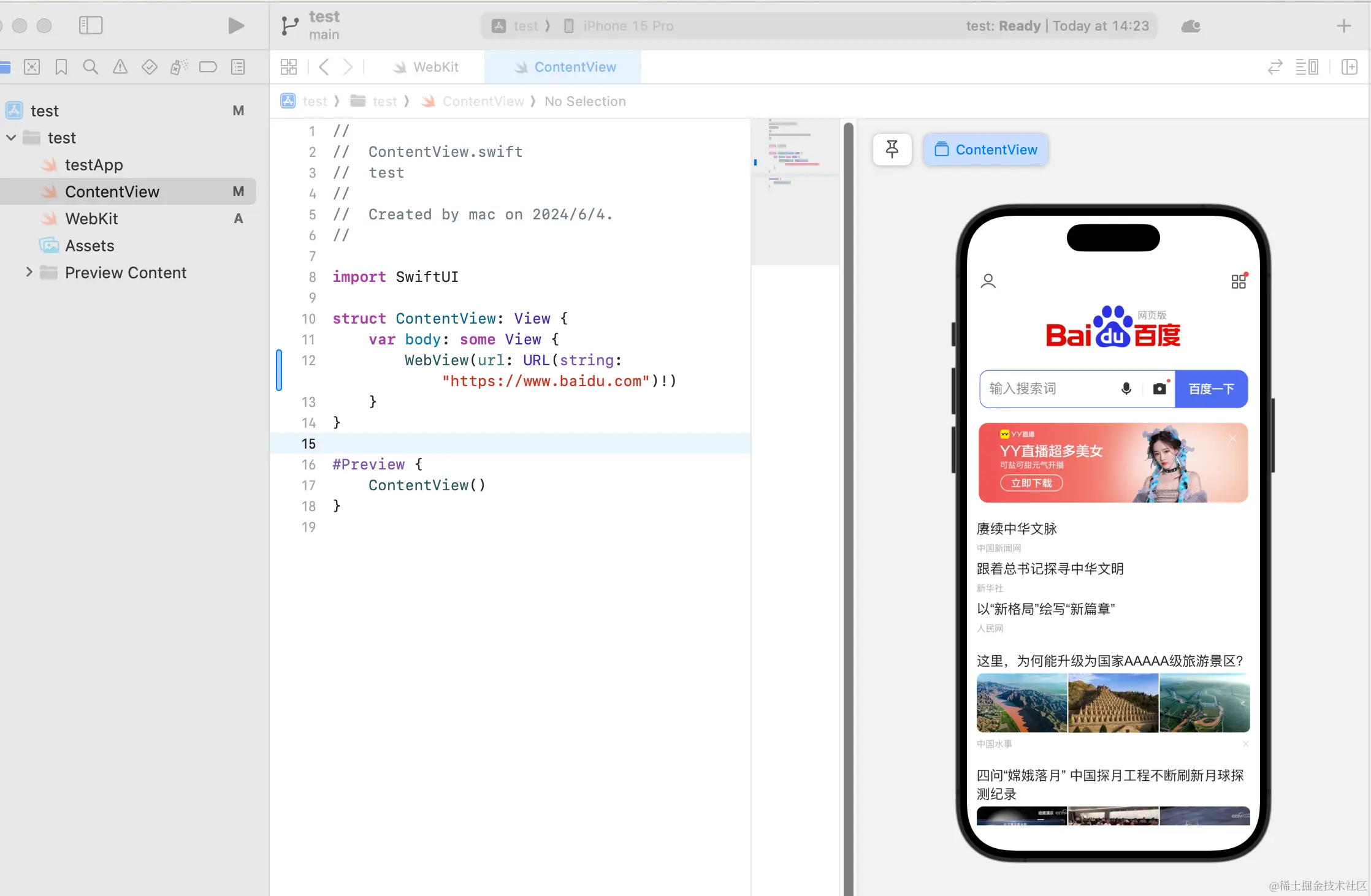Viewport: 1371px width, 896px height.
Task: Click the pyramid-shaped mound photo thumbnail
Action: (1113, 703)
